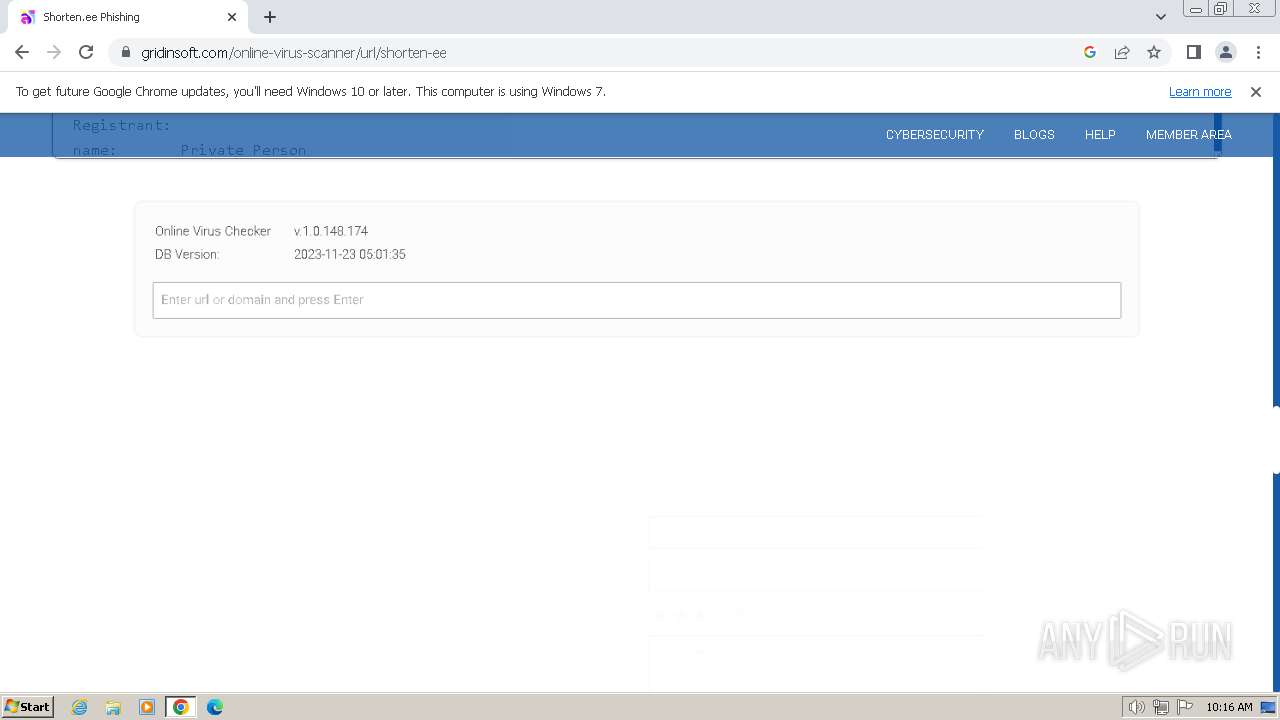Image resolution: width=1280 pixels, height=720 pixels.
Task: Click the DB Version date value
Action: tap(350, 254)
